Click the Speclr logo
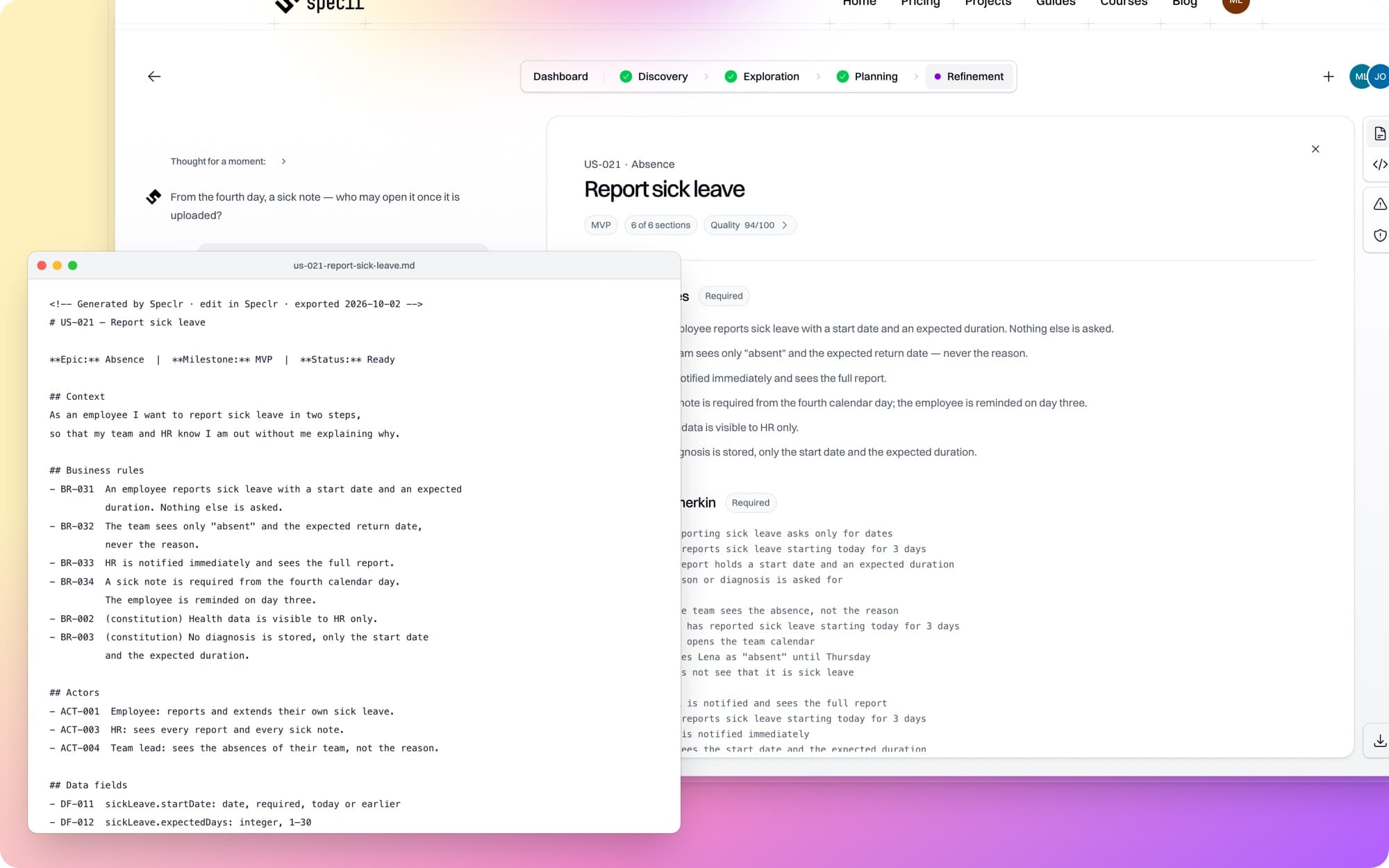Viewport: 1389px width, 868px height. [x=319, y=6]
